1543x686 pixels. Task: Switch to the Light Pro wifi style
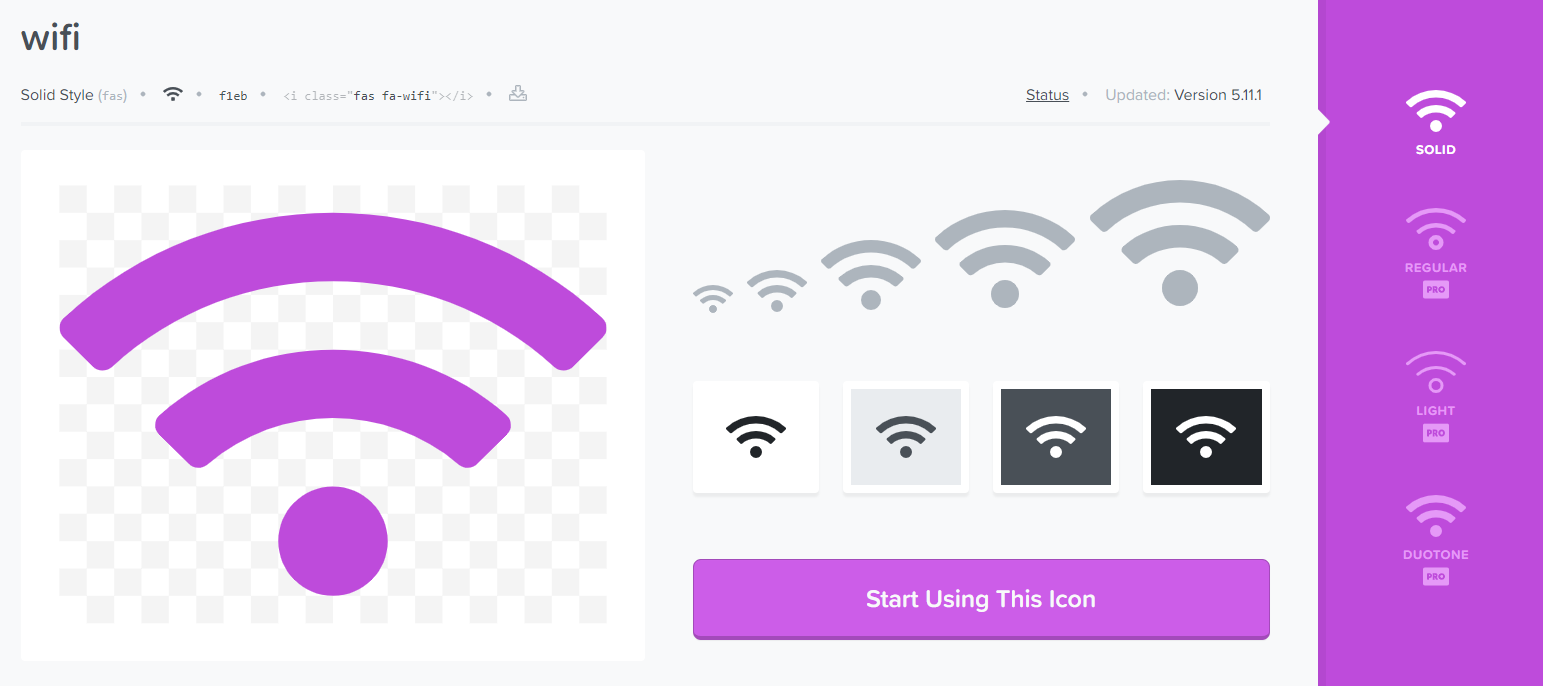(x=1435, y=395)
